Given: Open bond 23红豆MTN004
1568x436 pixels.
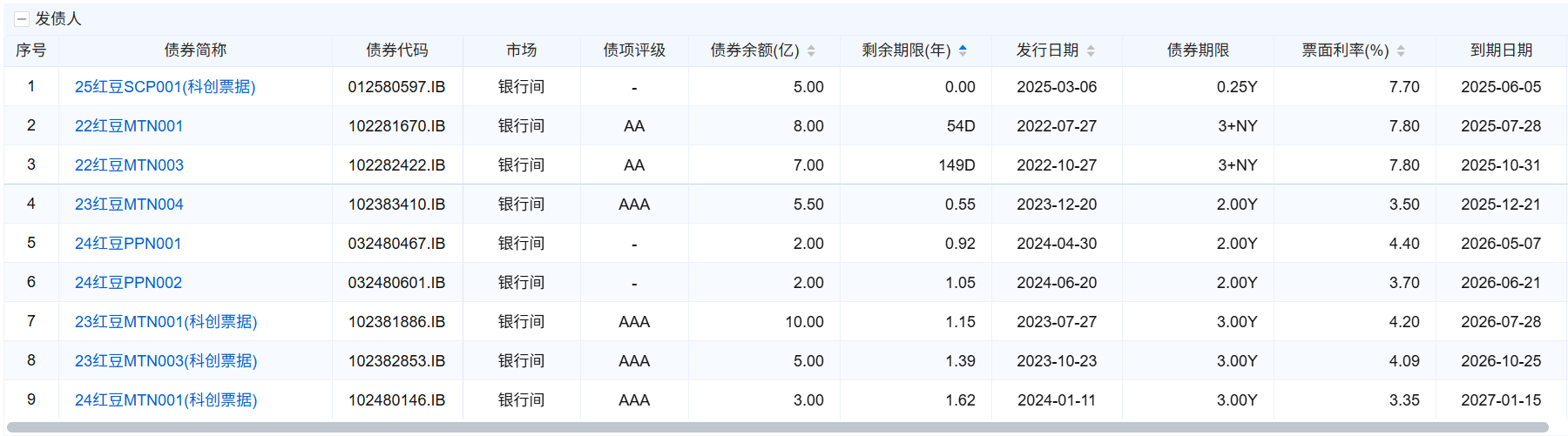Looking at the screenshot, I should pos(129,205).
